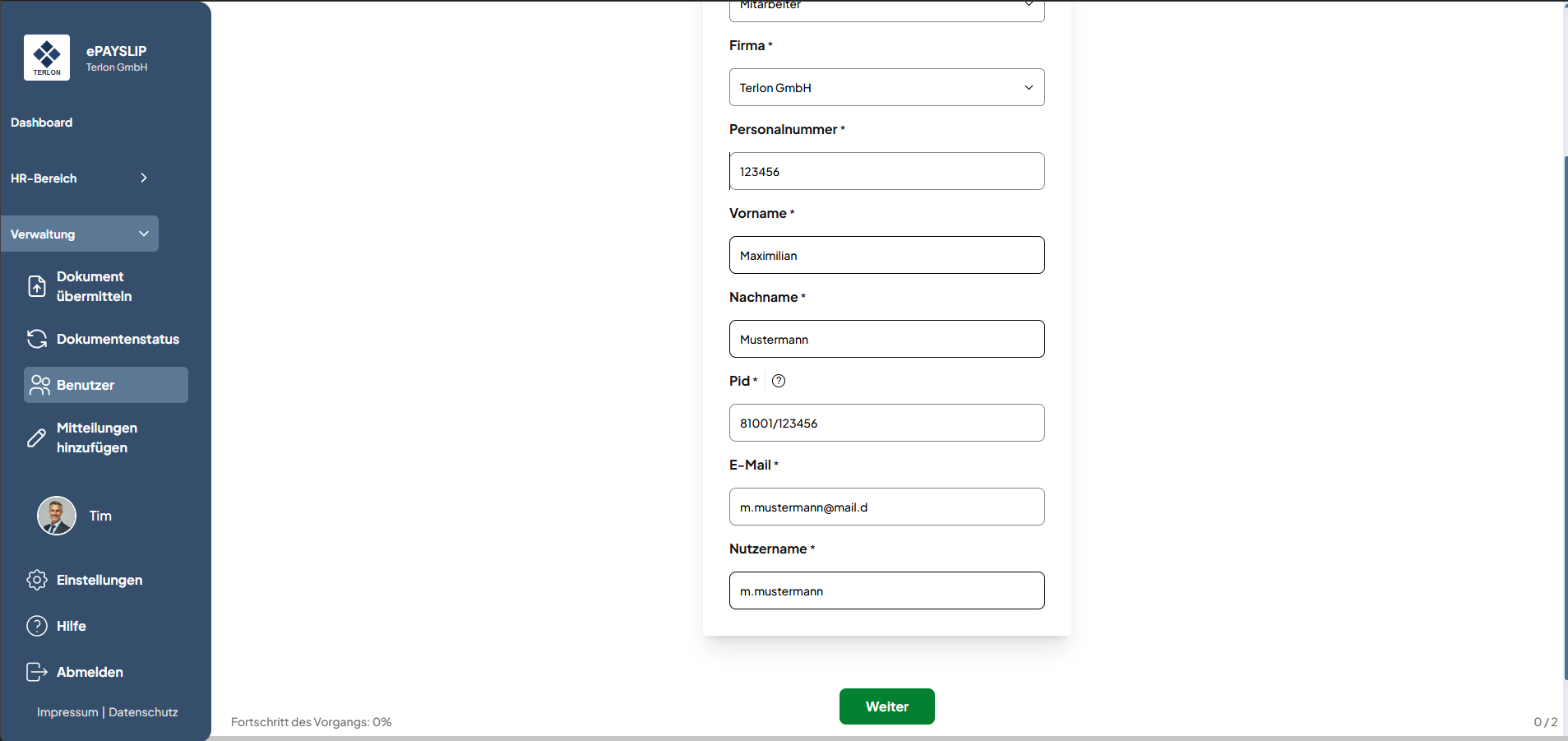Click the Hilfe question mark icon
The image size is (1568, 741).
37,626
